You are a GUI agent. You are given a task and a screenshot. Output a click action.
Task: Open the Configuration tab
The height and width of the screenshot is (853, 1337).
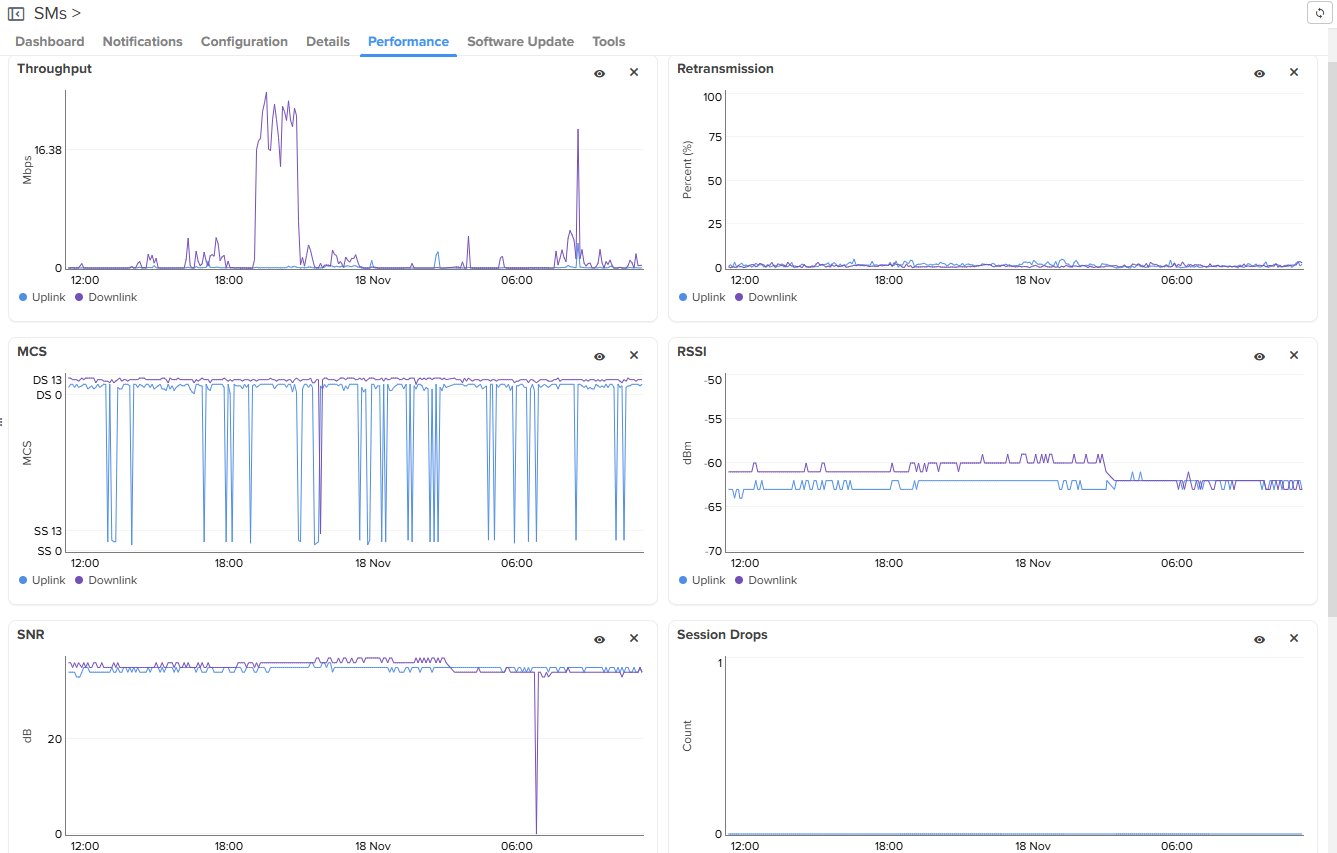point(244,42)
